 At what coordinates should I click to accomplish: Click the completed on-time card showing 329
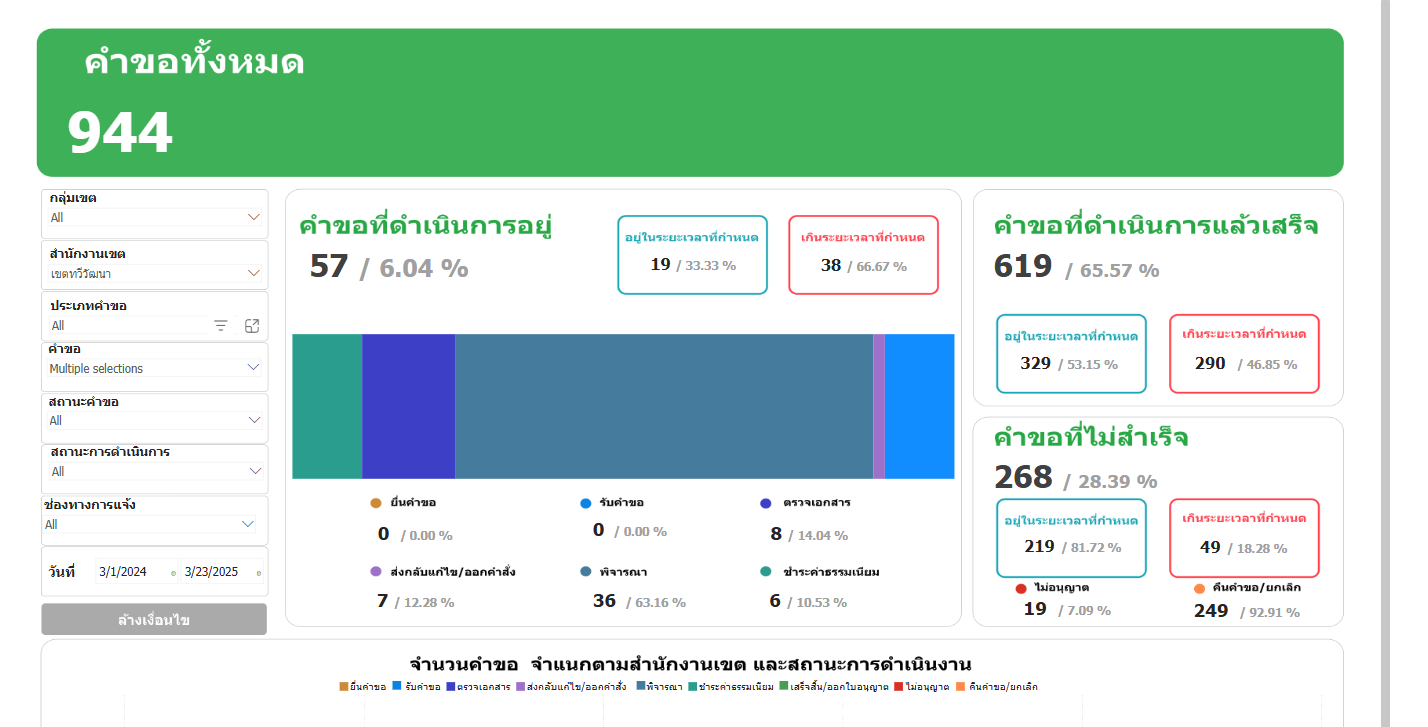tap(1071, 354)
